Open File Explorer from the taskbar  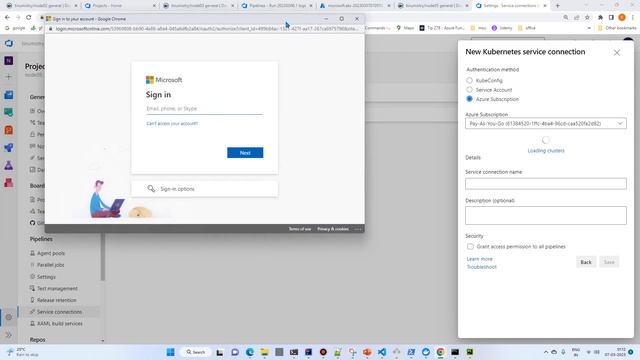(264, 352)
